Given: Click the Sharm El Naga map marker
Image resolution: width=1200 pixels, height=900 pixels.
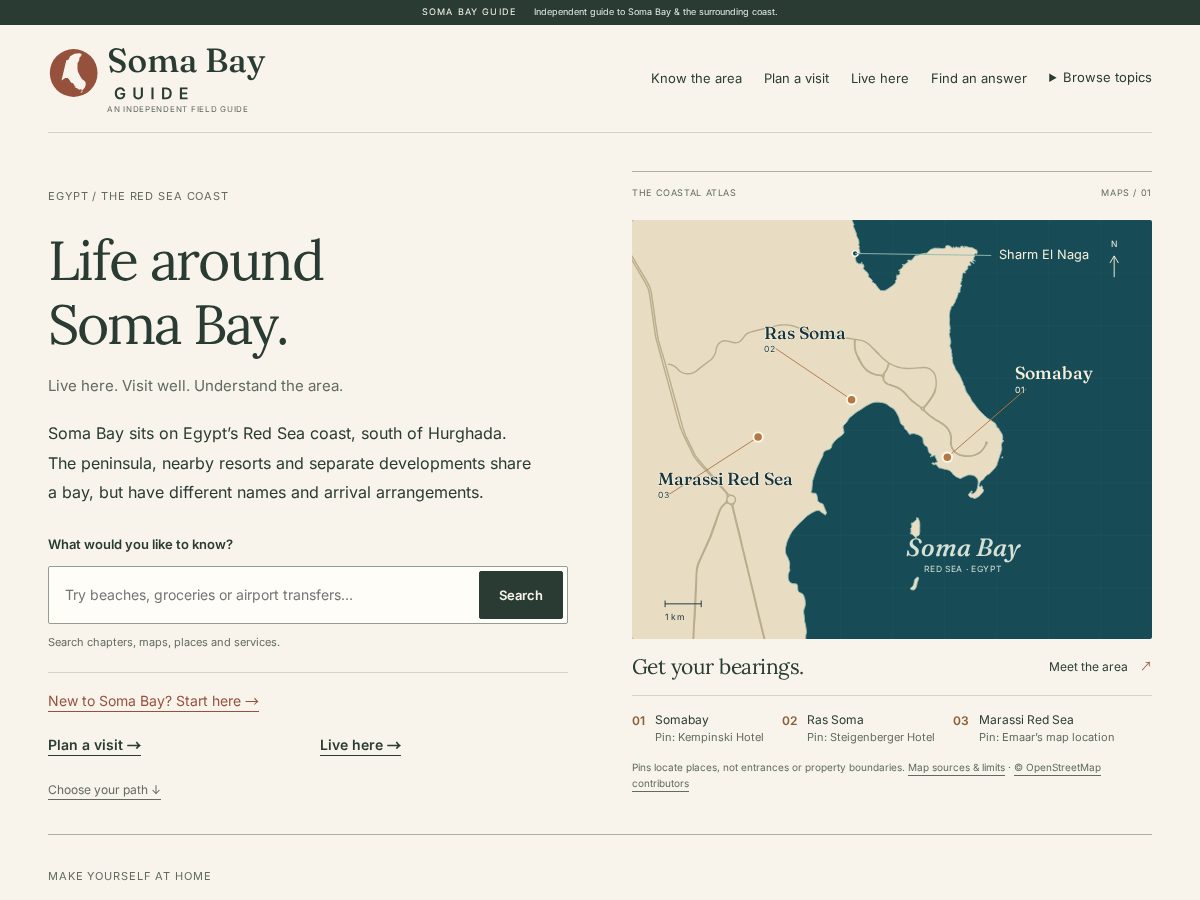Looking at the screenshot, I should tap(855, 253).
